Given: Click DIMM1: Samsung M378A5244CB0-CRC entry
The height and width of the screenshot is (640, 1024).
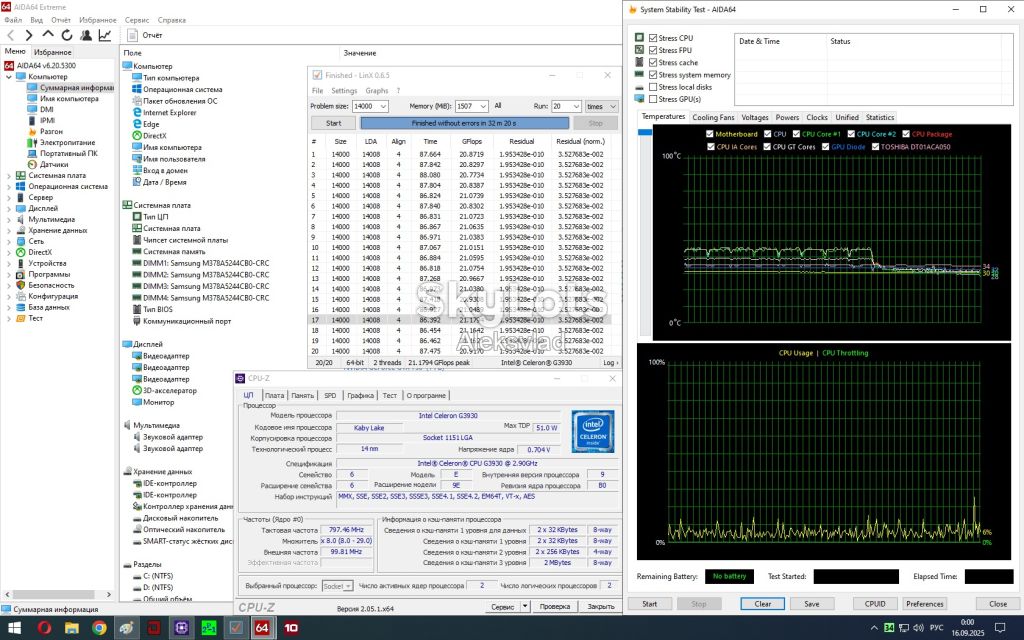Looking at the screenshot, I should (x=200, y=263).
